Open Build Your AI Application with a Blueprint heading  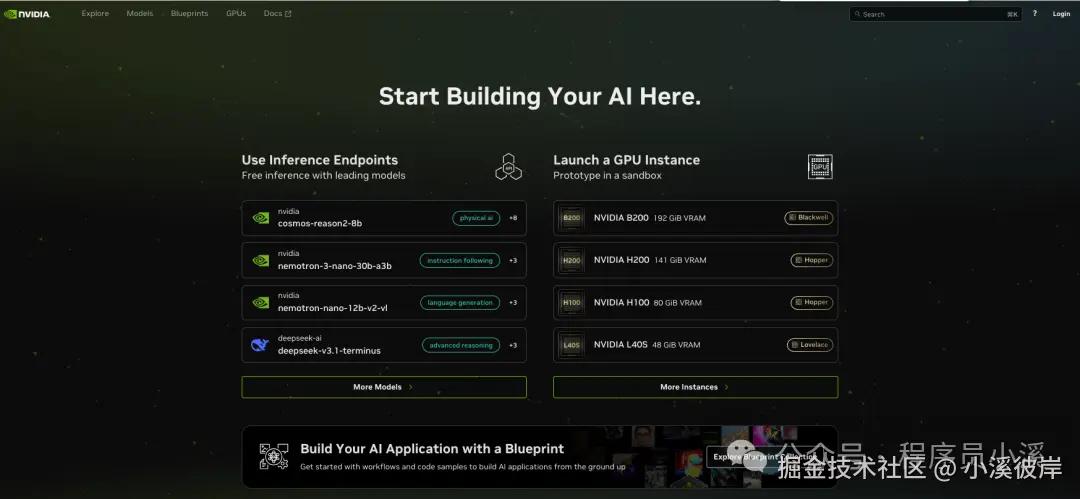pos(432,449)
